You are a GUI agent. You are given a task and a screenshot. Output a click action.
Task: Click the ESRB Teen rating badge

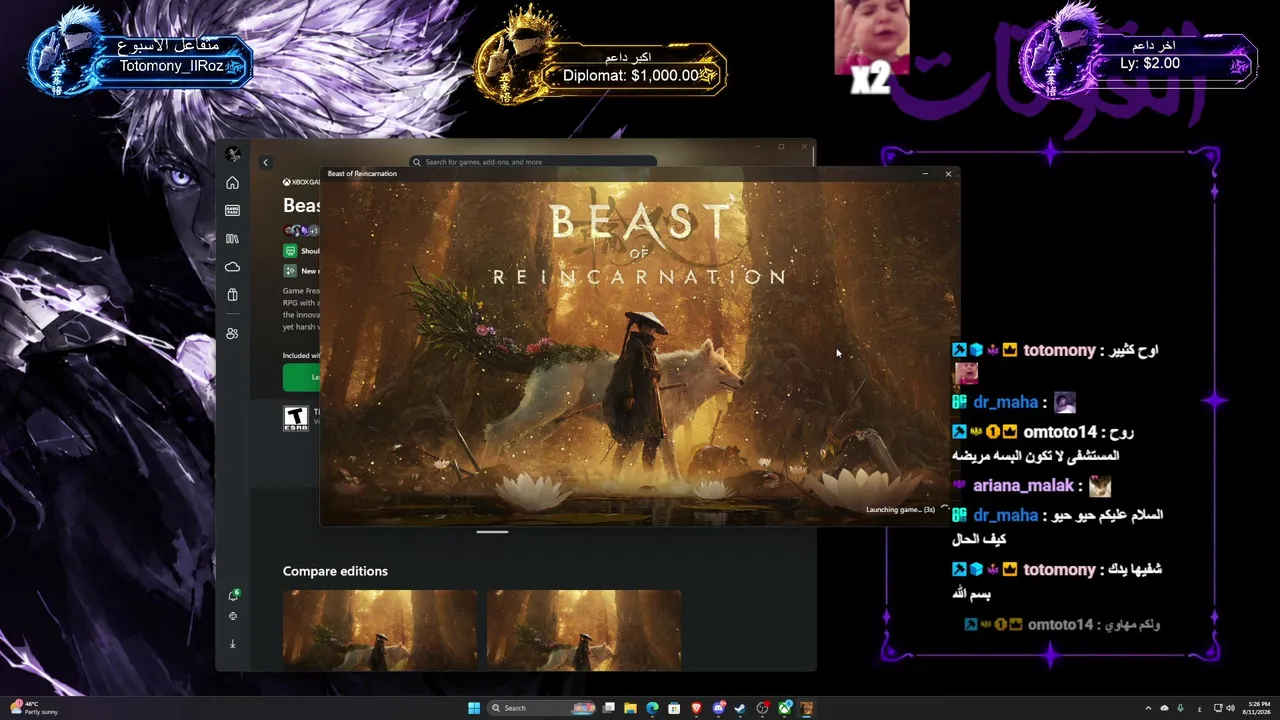295,417
